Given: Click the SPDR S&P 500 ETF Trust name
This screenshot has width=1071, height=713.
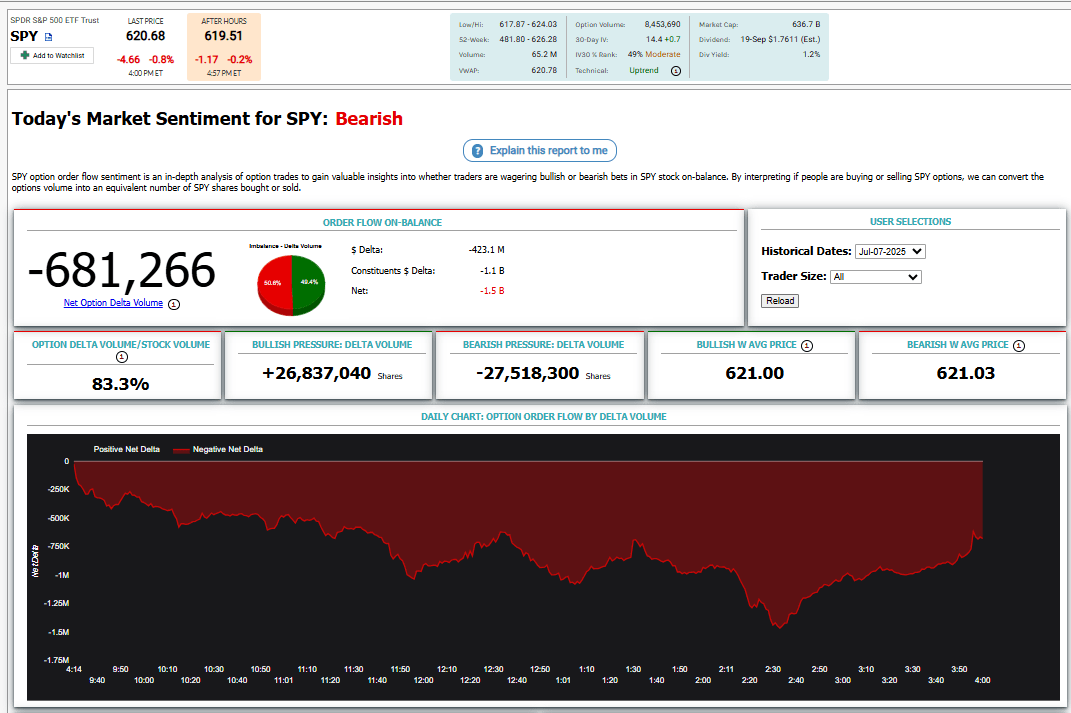Looking at the screenshot, I should [x=55, y=20].
